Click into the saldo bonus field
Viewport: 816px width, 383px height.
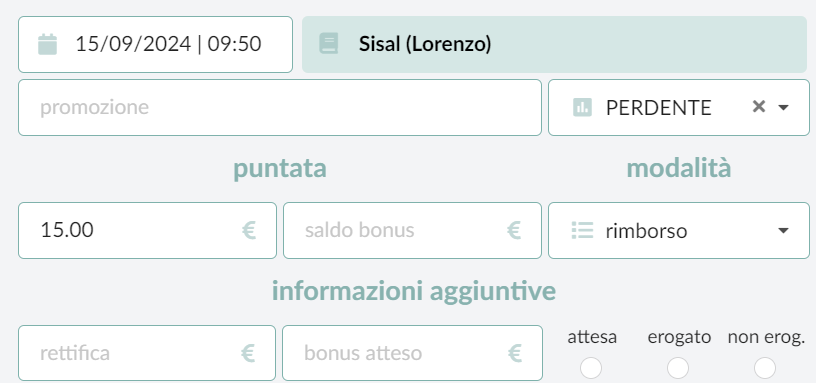[412, 231]
